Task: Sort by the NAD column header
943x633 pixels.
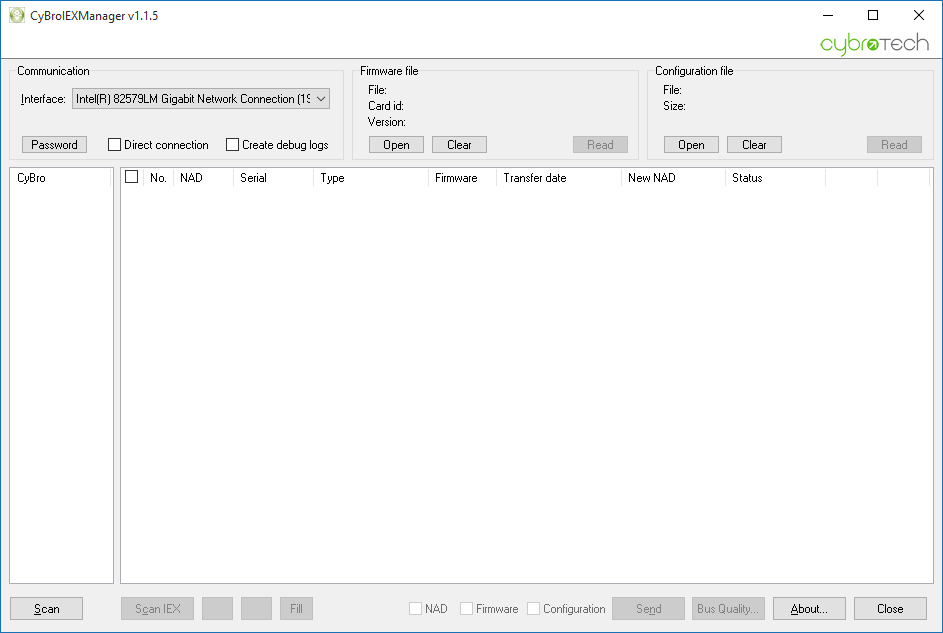Action: coord(202,178)
